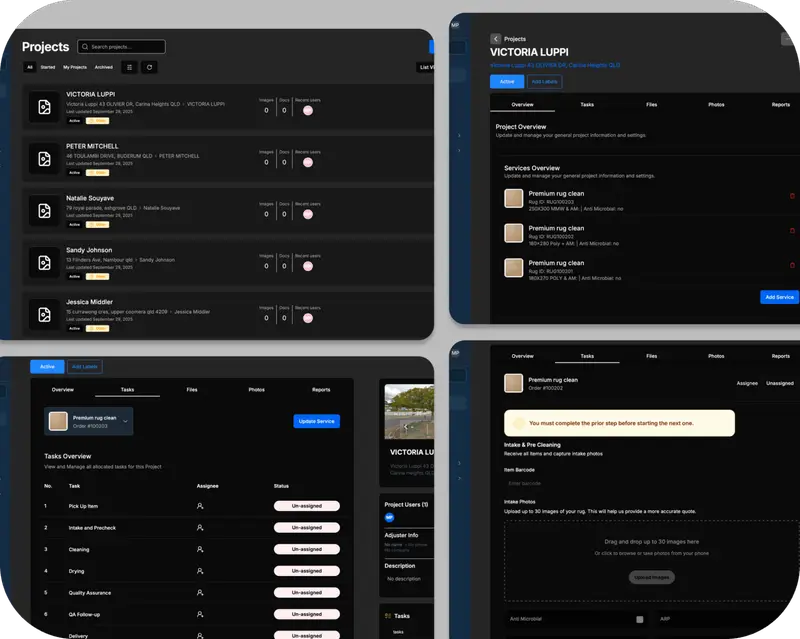Click the Premium rug clean thumbnail in Services Overview
Image resolution: width=800 pixels, height=639 pixels.
point(513,199)
